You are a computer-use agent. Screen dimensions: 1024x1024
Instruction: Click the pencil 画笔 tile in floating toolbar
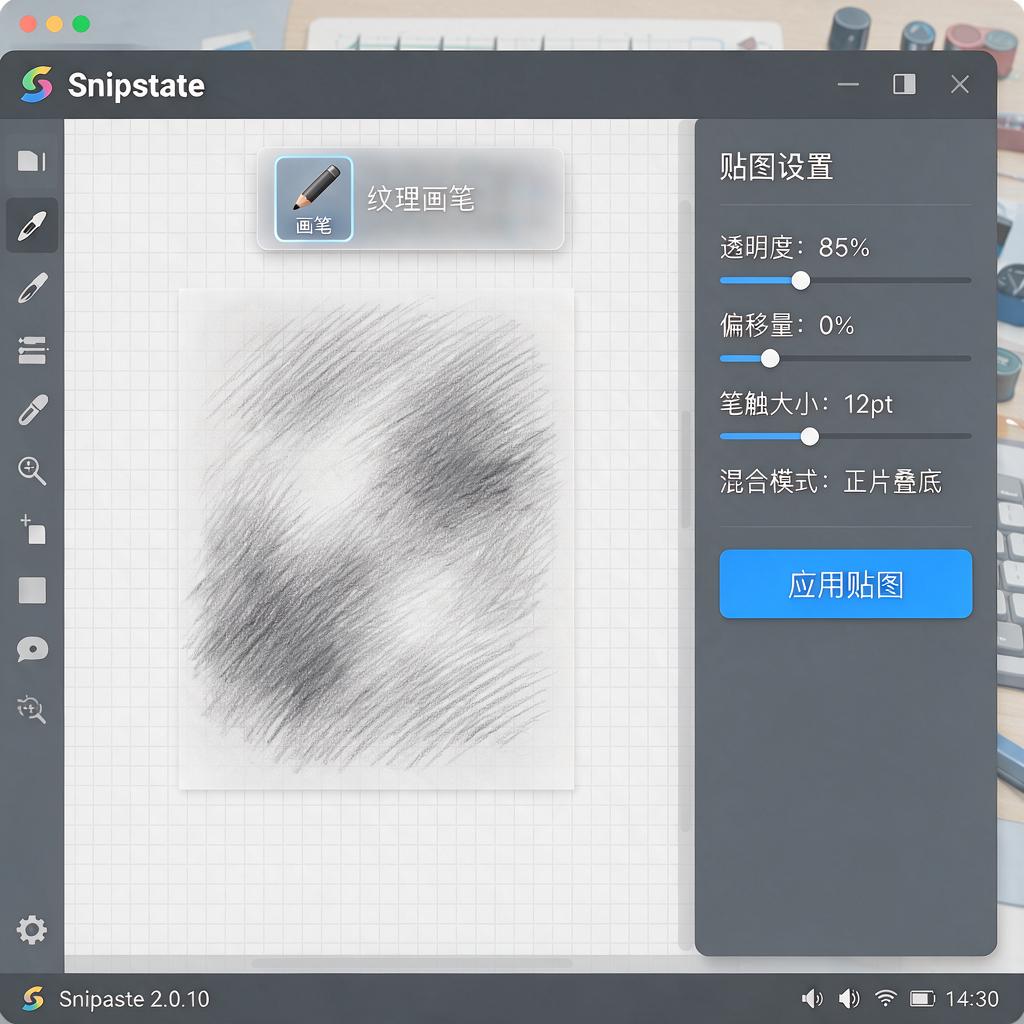coord(314,199)
